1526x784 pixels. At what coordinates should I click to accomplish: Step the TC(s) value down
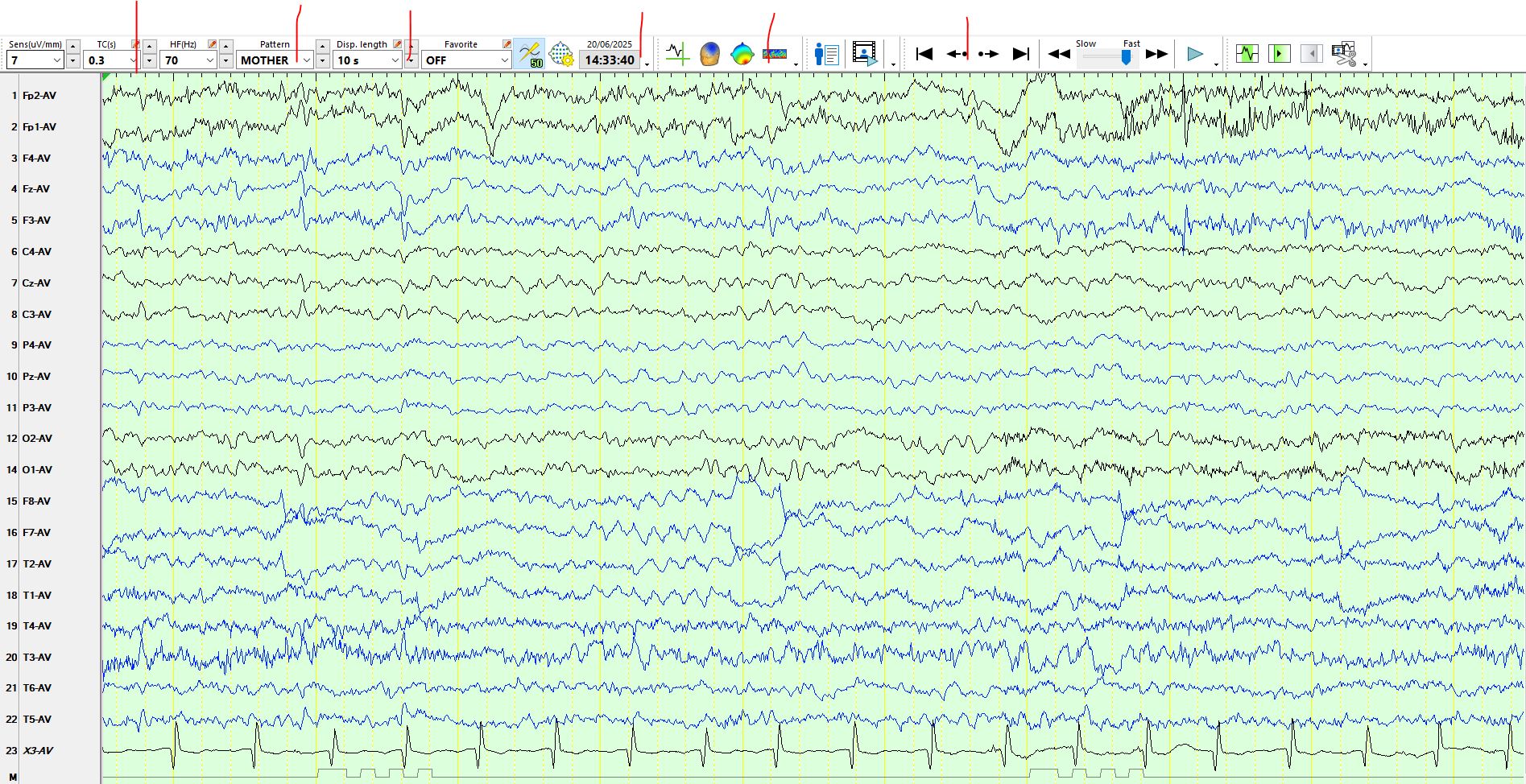tap(150, 61)
